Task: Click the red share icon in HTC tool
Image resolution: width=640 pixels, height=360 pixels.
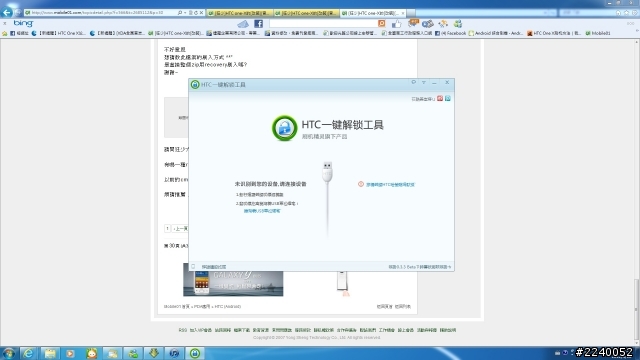Action: (440, 98)
